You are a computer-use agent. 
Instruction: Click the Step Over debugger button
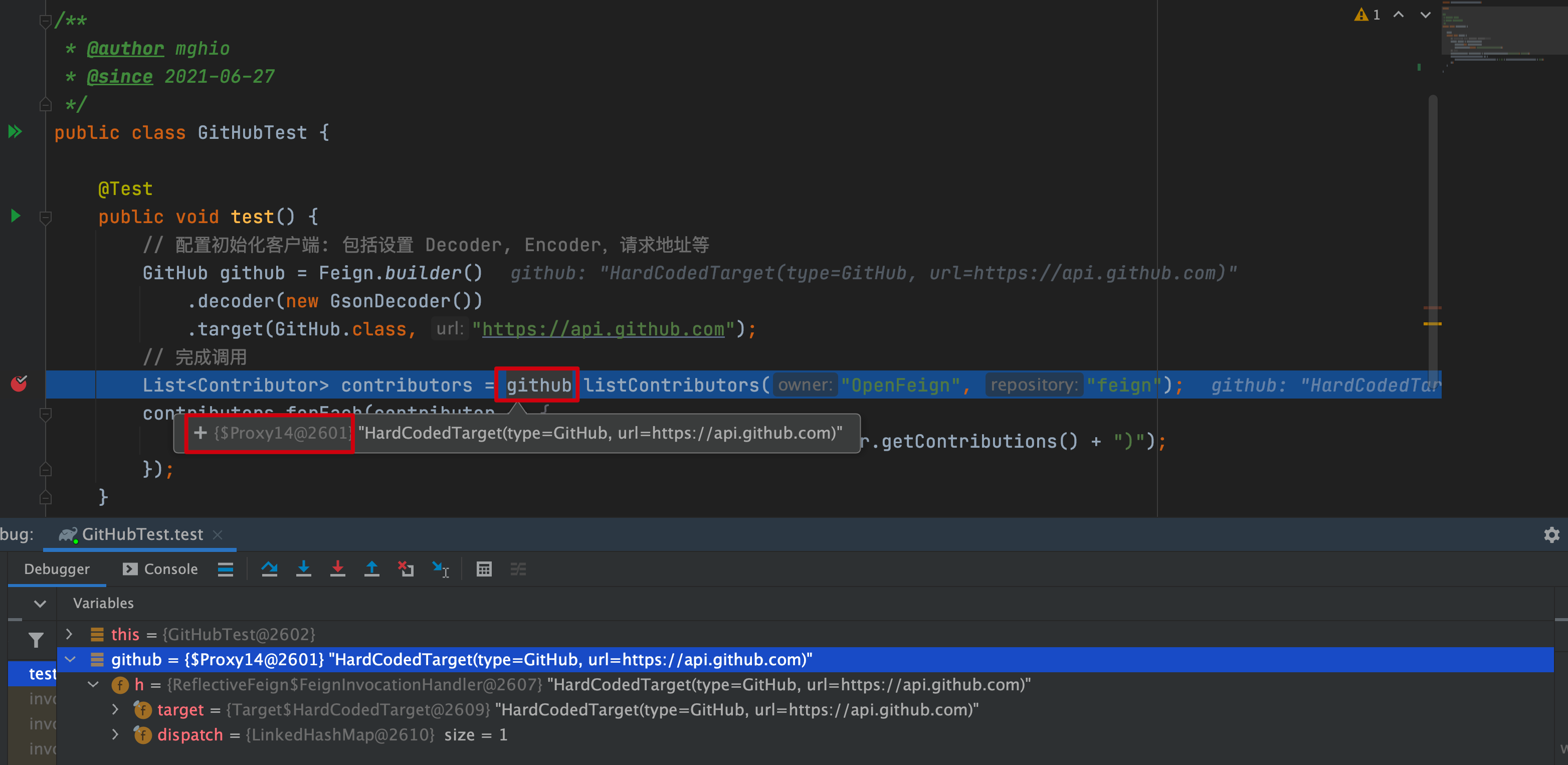269,569
